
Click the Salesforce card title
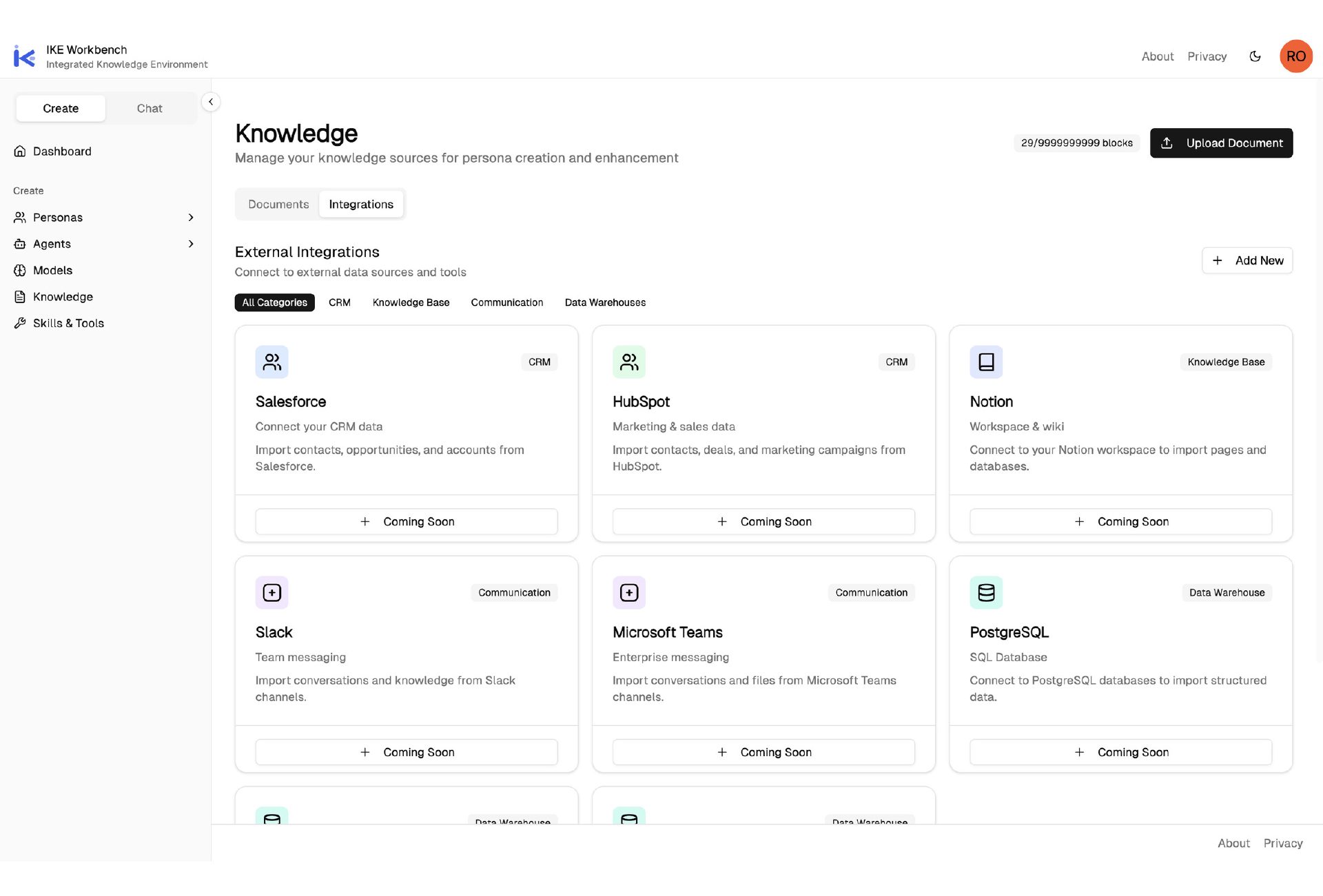(x=291, y=402)
